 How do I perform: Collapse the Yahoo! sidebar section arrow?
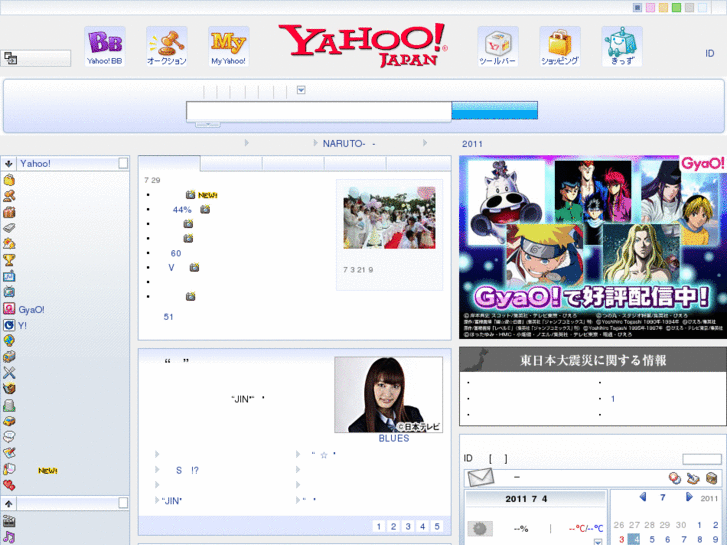click(8, 163)
